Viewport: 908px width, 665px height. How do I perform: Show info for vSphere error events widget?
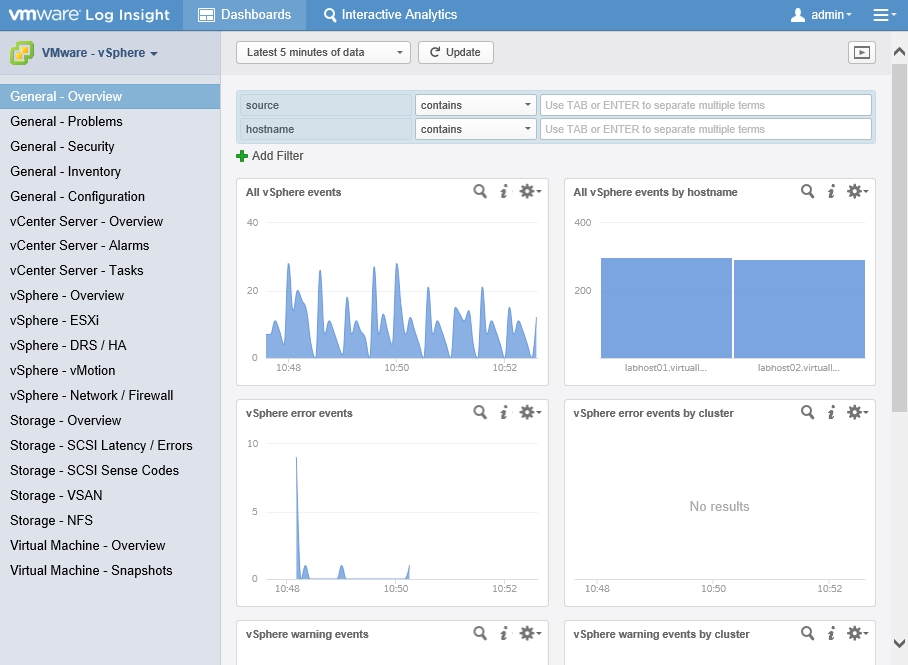pyautogui.click(x=504, y=412)
